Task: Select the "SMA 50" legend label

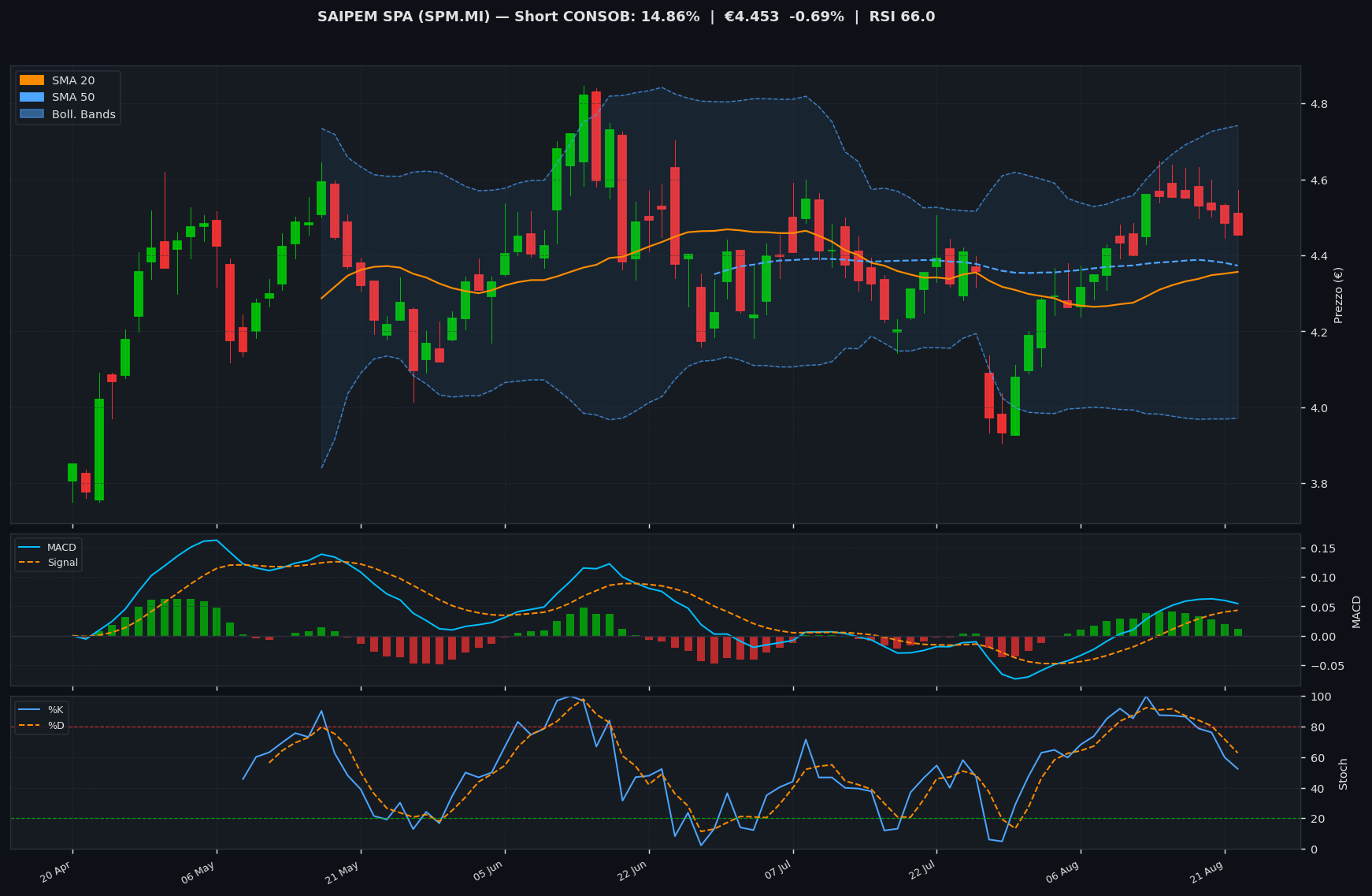Action: coord(73,98)
